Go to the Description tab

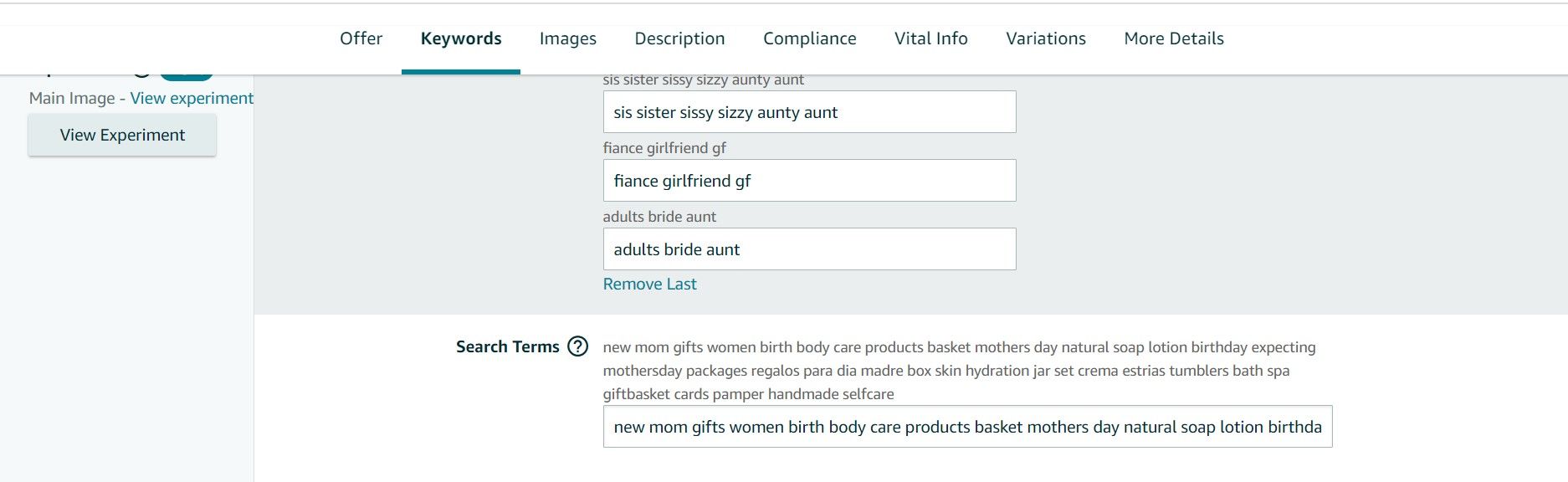coord(679,38)
